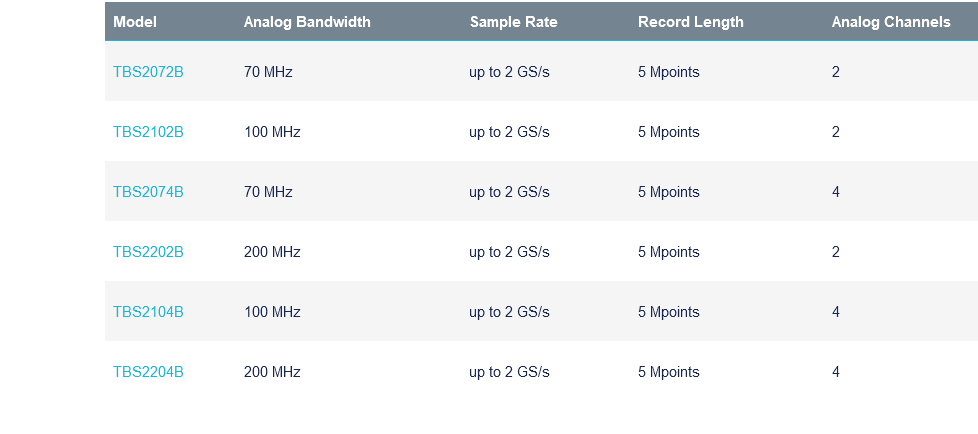
Task: Open the TBS2104B model link
Action: [148, 311]
